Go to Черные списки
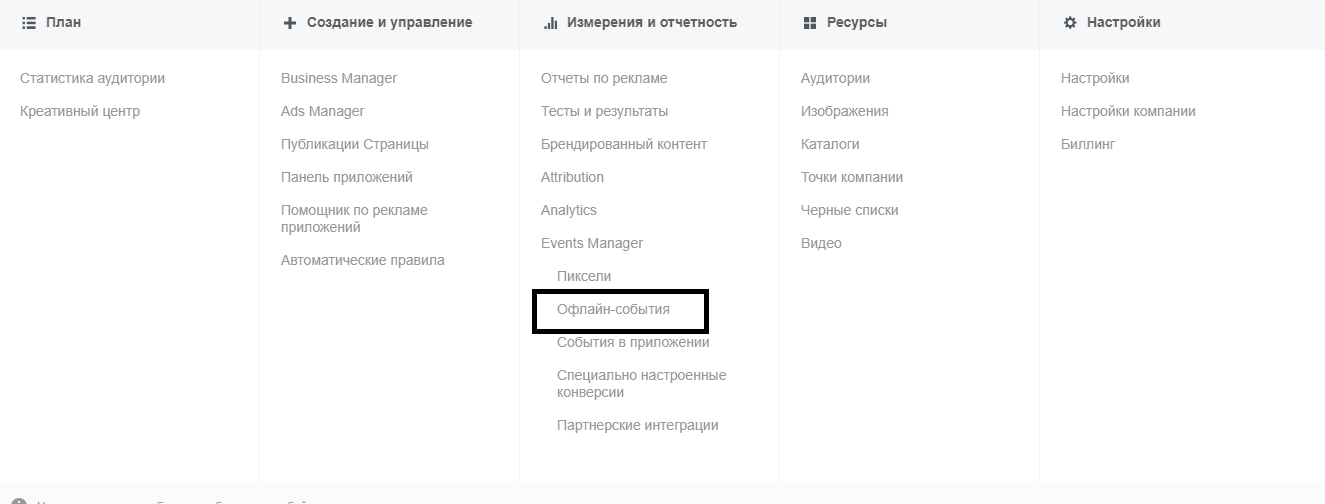Image resolution: width=1325 pixels, height=504 pixels. click(x=850, y=210)
